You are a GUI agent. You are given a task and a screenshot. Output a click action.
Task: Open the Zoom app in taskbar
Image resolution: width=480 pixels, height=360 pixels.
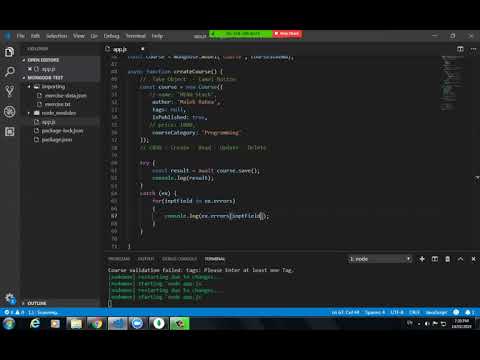(137, 323)
